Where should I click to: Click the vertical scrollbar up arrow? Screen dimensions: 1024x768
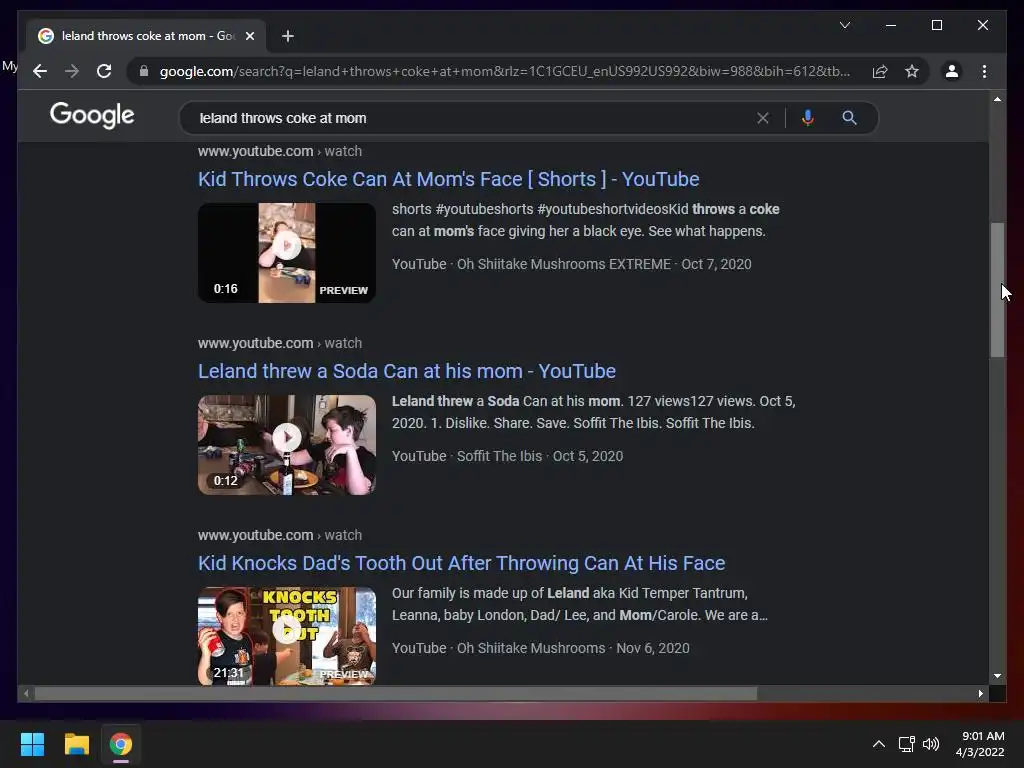pos(997,99)
